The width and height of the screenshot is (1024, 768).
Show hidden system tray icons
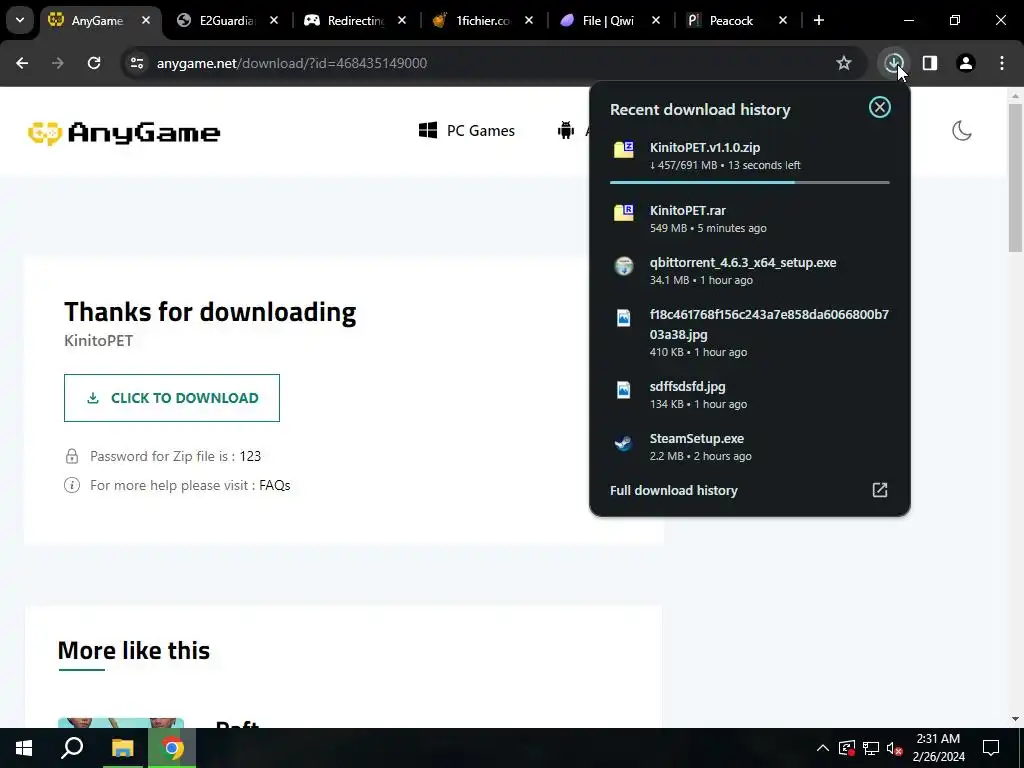[823, 748]
